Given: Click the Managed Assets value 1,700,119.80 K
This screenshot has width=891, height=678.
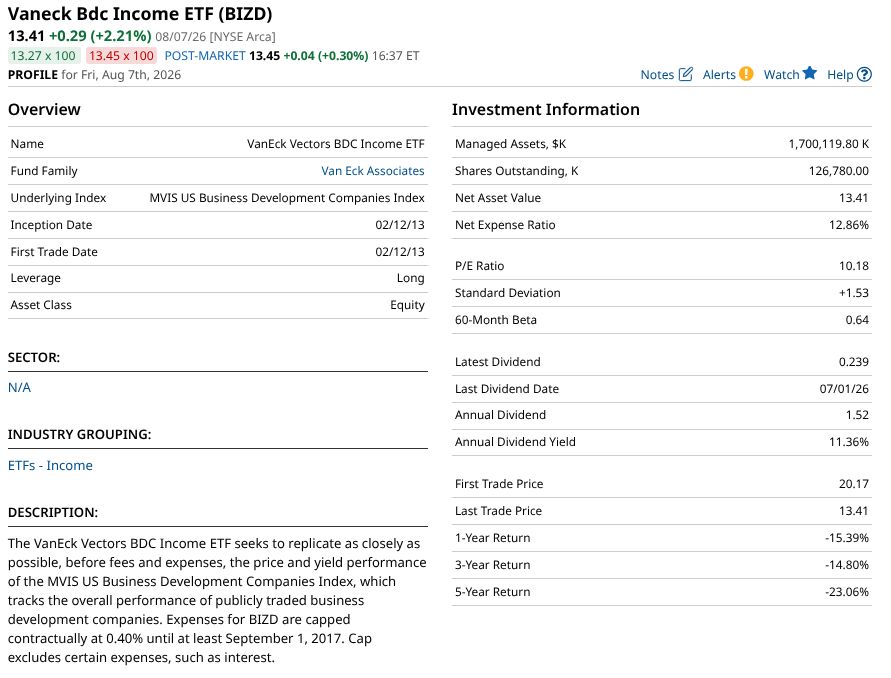Looking at the screenshot, I should point(828,144).
